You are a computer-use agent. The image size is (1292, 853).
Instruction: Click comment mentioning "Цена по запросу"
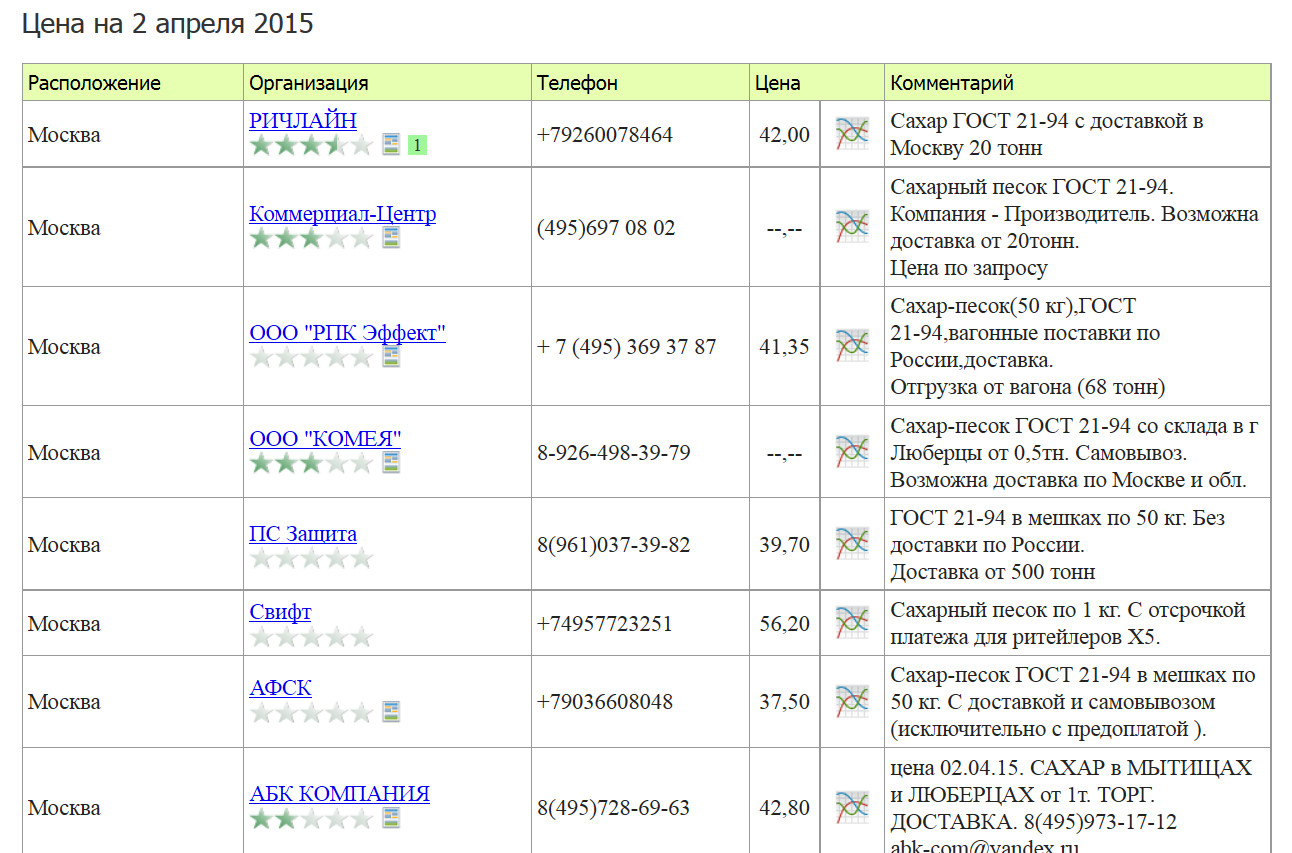click(1075, 227)
